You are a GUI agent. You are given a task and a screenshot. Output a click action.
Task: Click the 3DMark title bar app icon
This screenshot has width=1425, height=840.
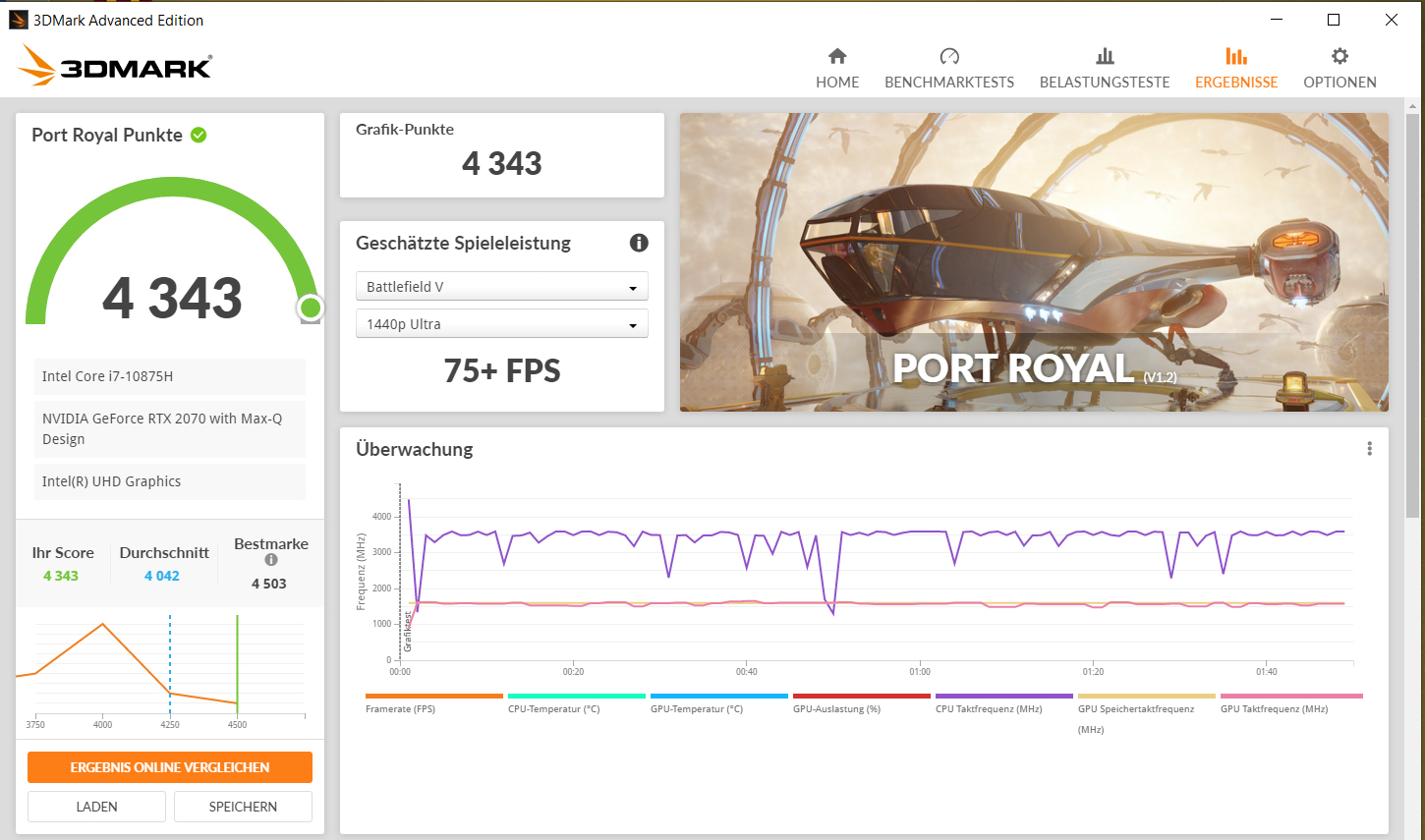coord(18,20)
